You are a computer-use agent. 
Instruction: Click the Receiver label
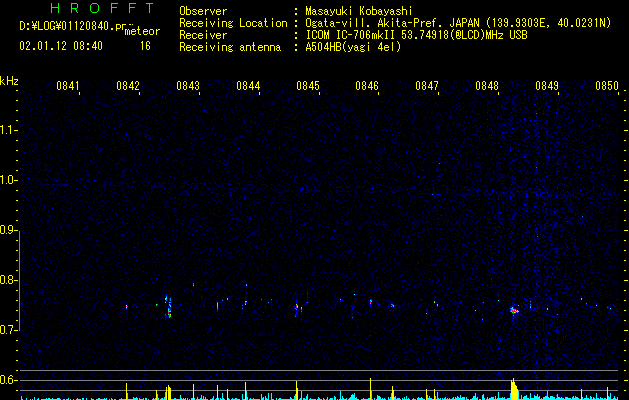point(203,35)
